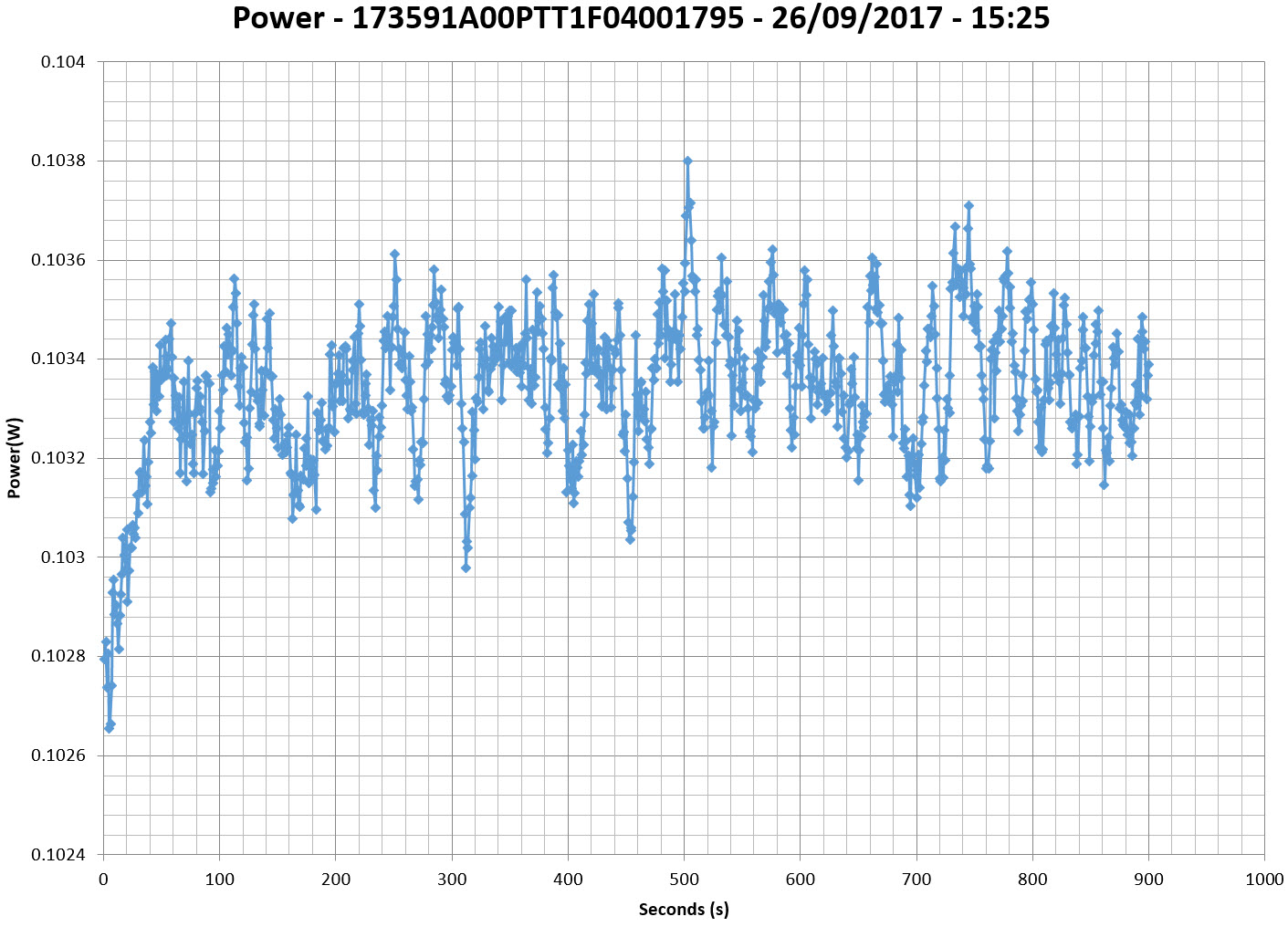Select the 0.103 y-axis tick label
This screenshot has height=927, width=1288.
[66, 557]
